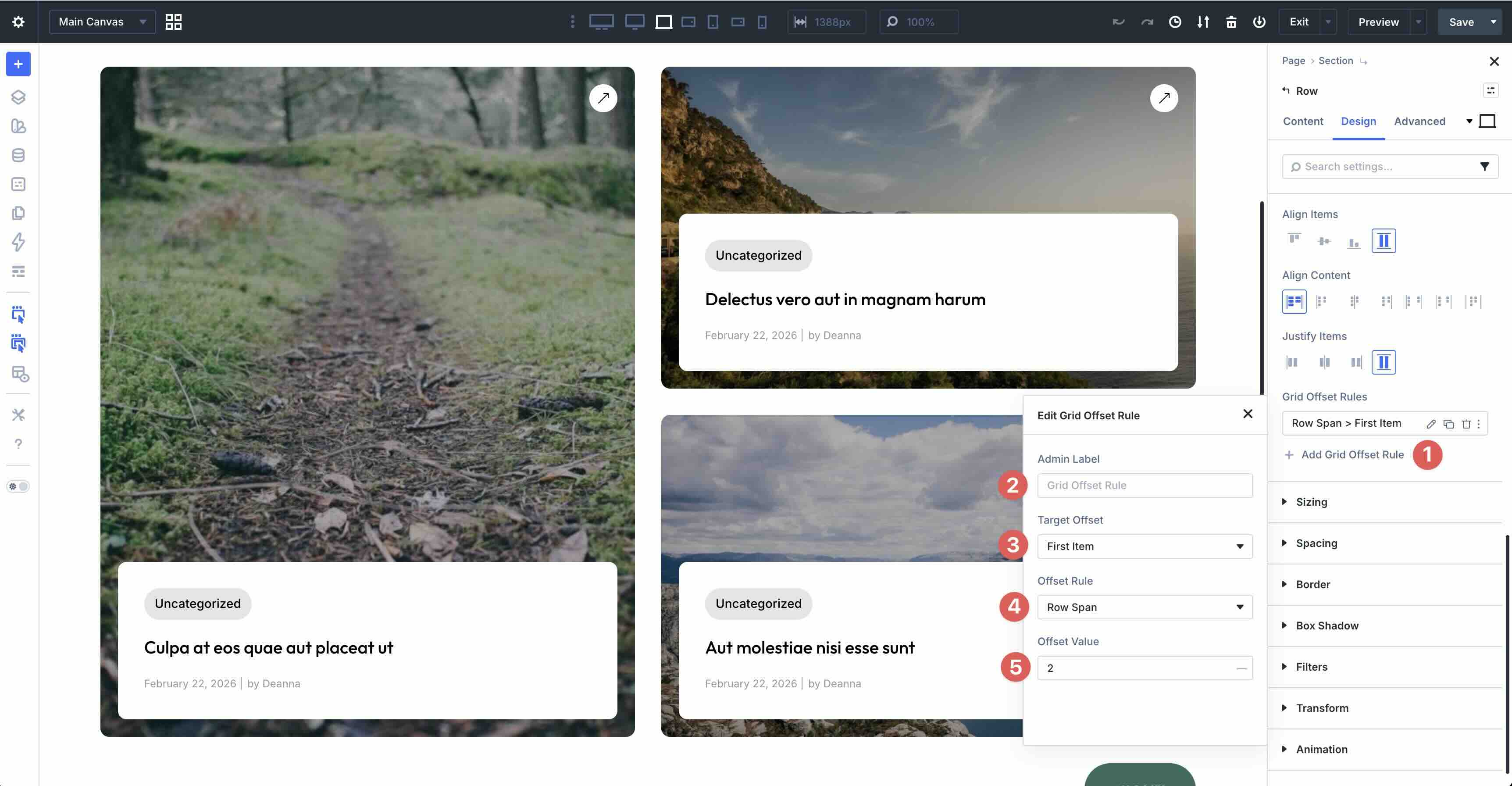Click the Preview button
The image size is (1512, 786).
tap(1378, 22)
